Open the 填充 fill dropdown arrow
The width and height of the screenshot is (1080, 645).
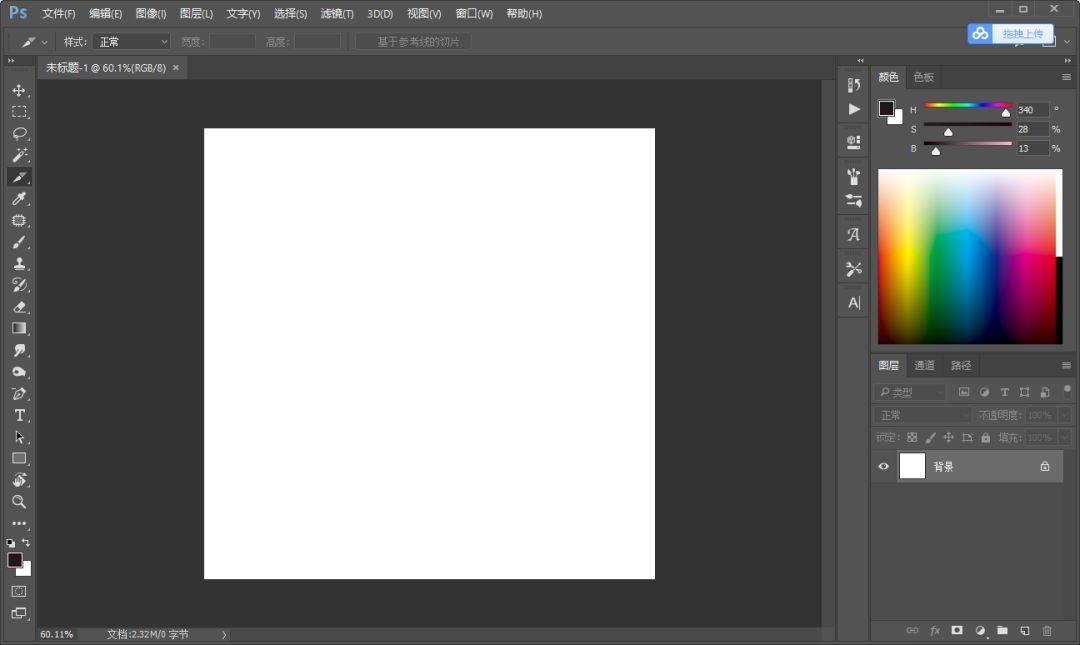(1065, 438)
